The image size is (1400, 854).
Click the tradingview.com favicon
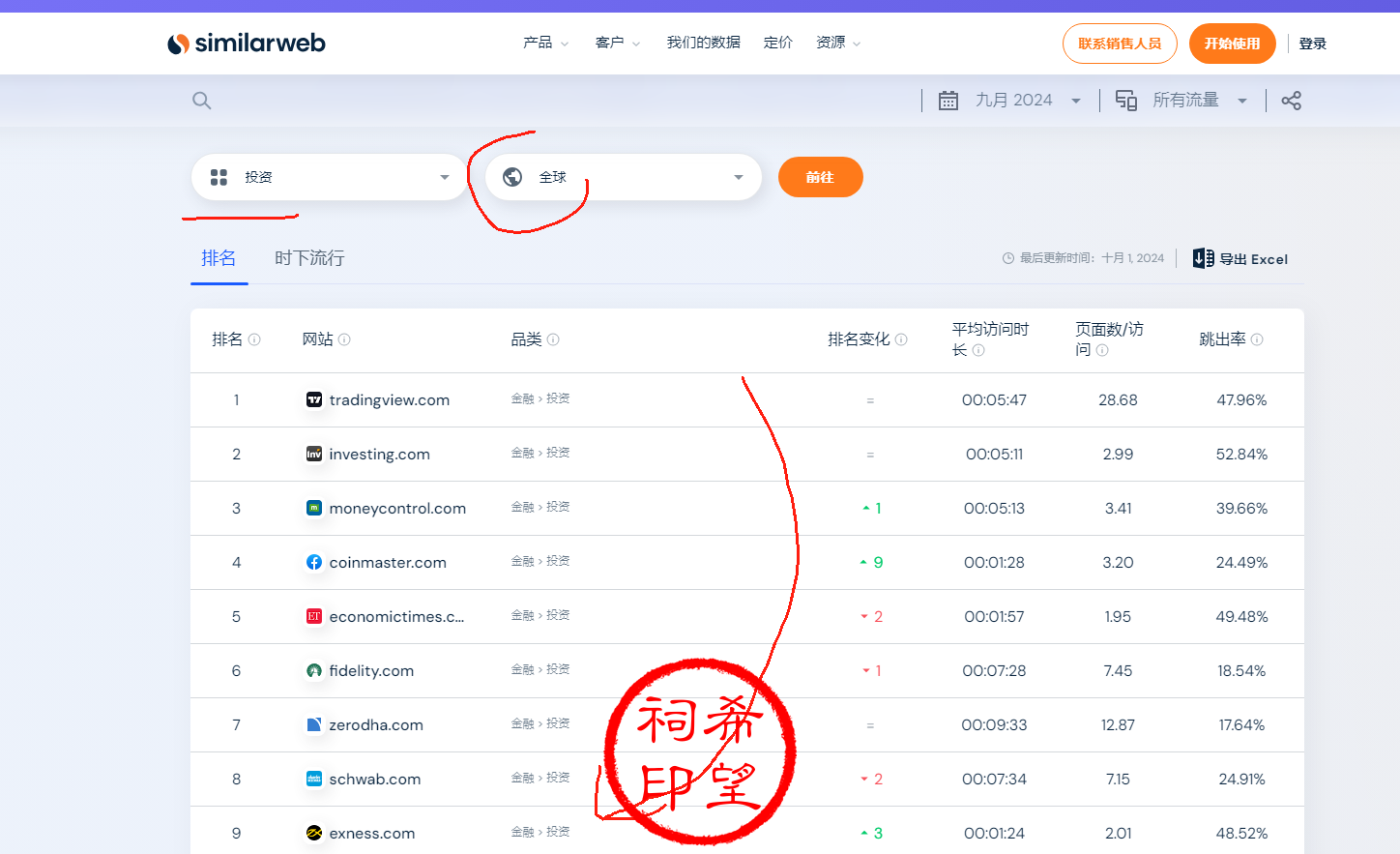[x=314, y=399]
